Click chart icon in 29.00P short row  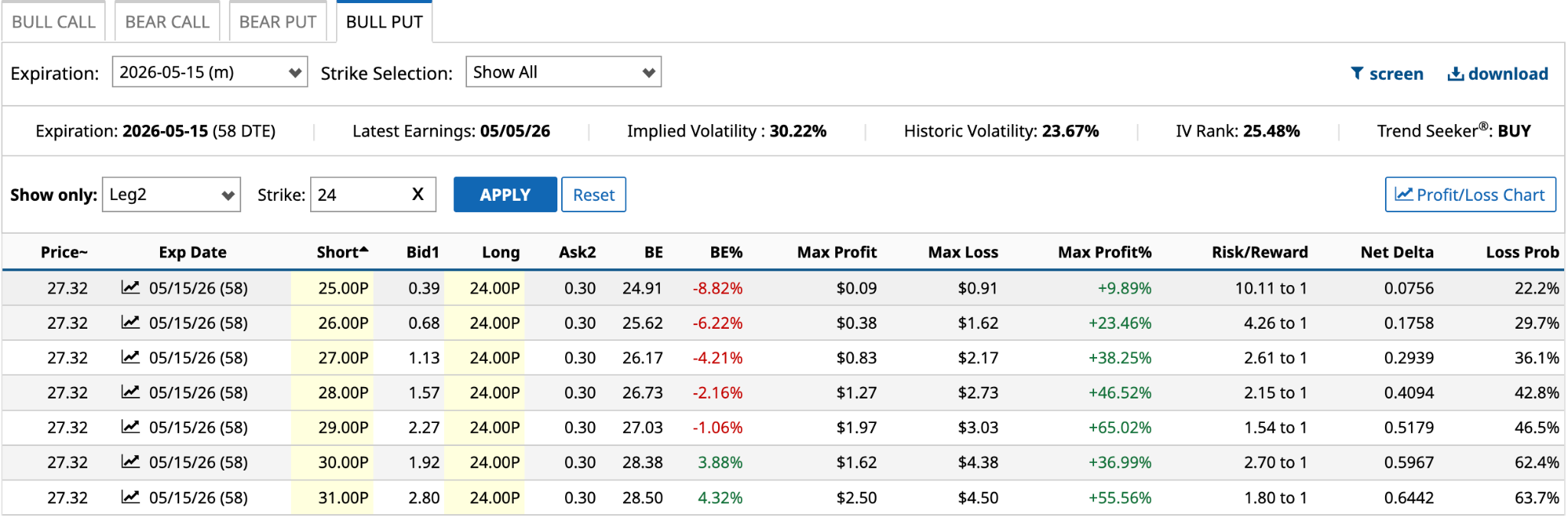click(x=130, y=427)
